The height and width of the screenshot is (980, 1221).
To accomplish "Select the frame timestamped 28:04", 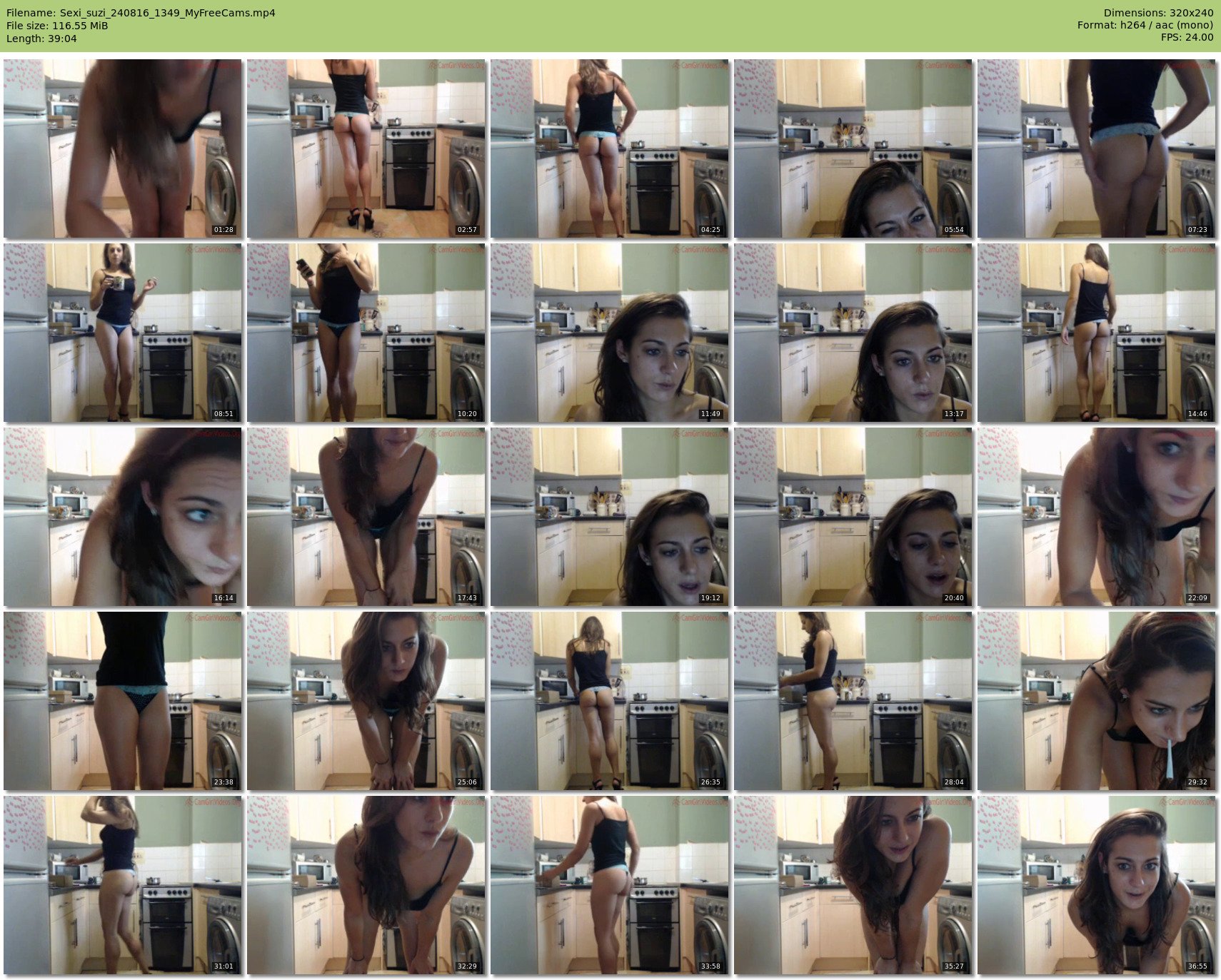I will coord(853,701).
